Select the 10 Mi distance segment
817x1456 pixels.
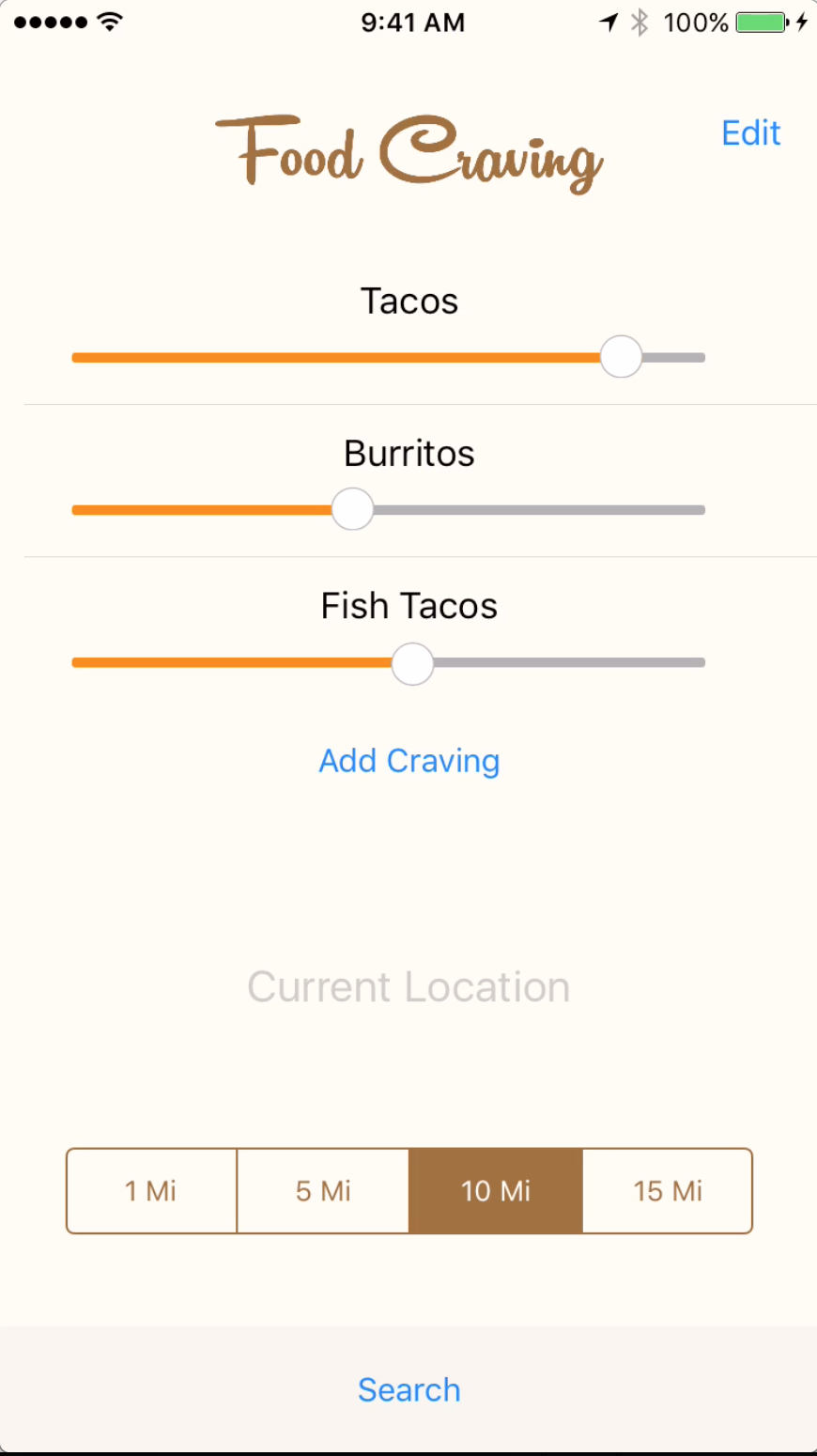(x=496, y=1191)
